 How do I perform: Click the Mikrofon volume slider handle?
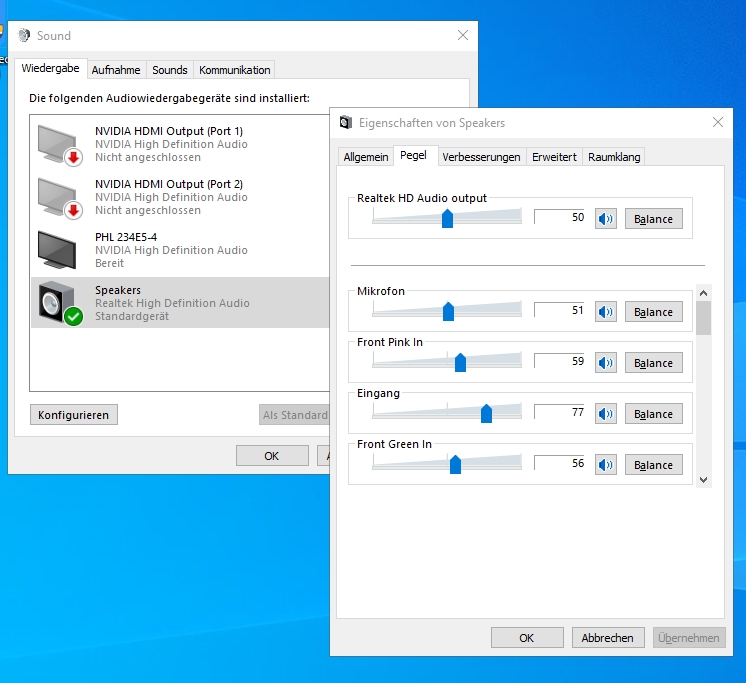[x=448, y=312]
